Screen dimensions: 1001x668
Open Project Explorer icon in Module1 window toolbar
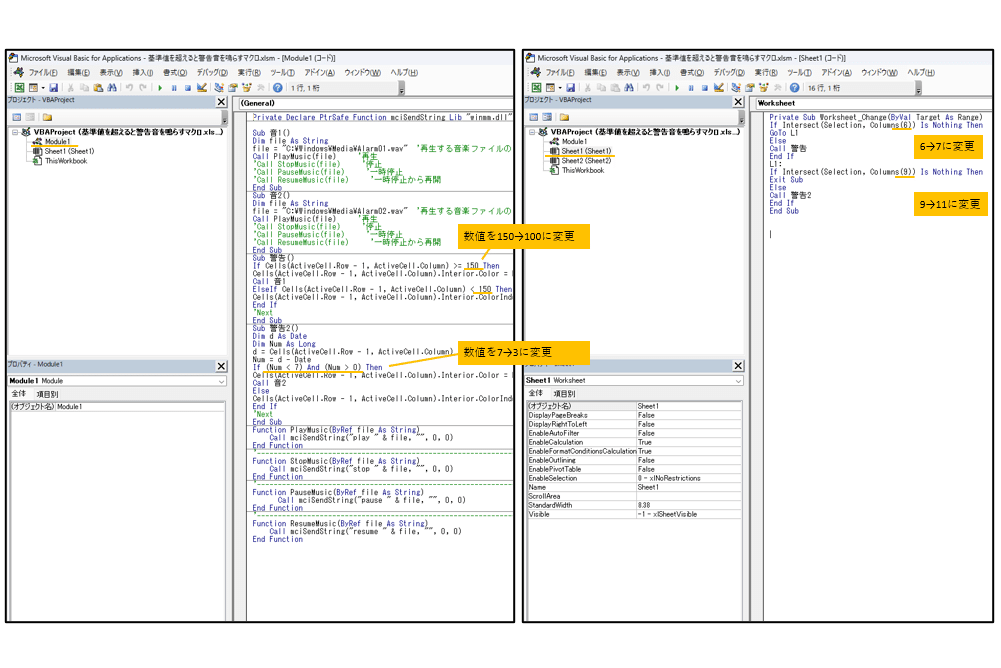(219, 87)
